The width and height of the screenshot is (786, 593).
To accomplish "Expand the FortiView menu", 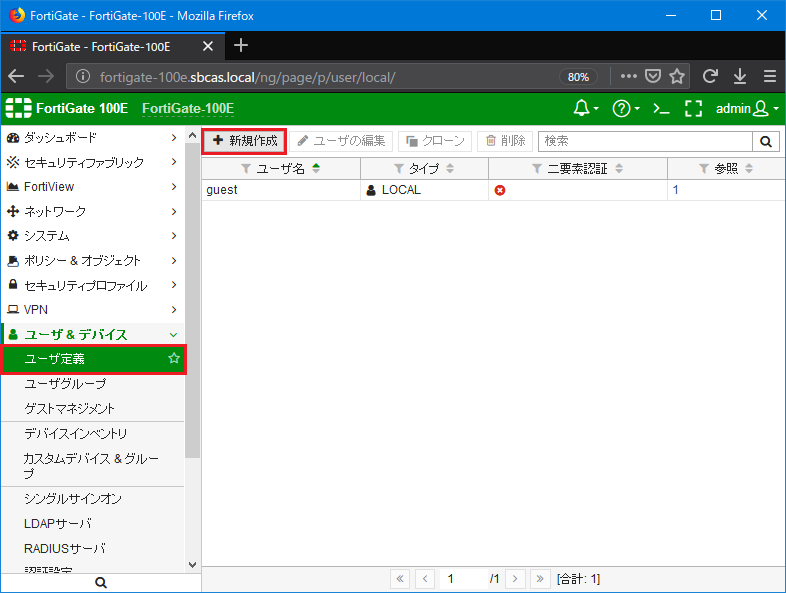I will [x=92, y=187].
